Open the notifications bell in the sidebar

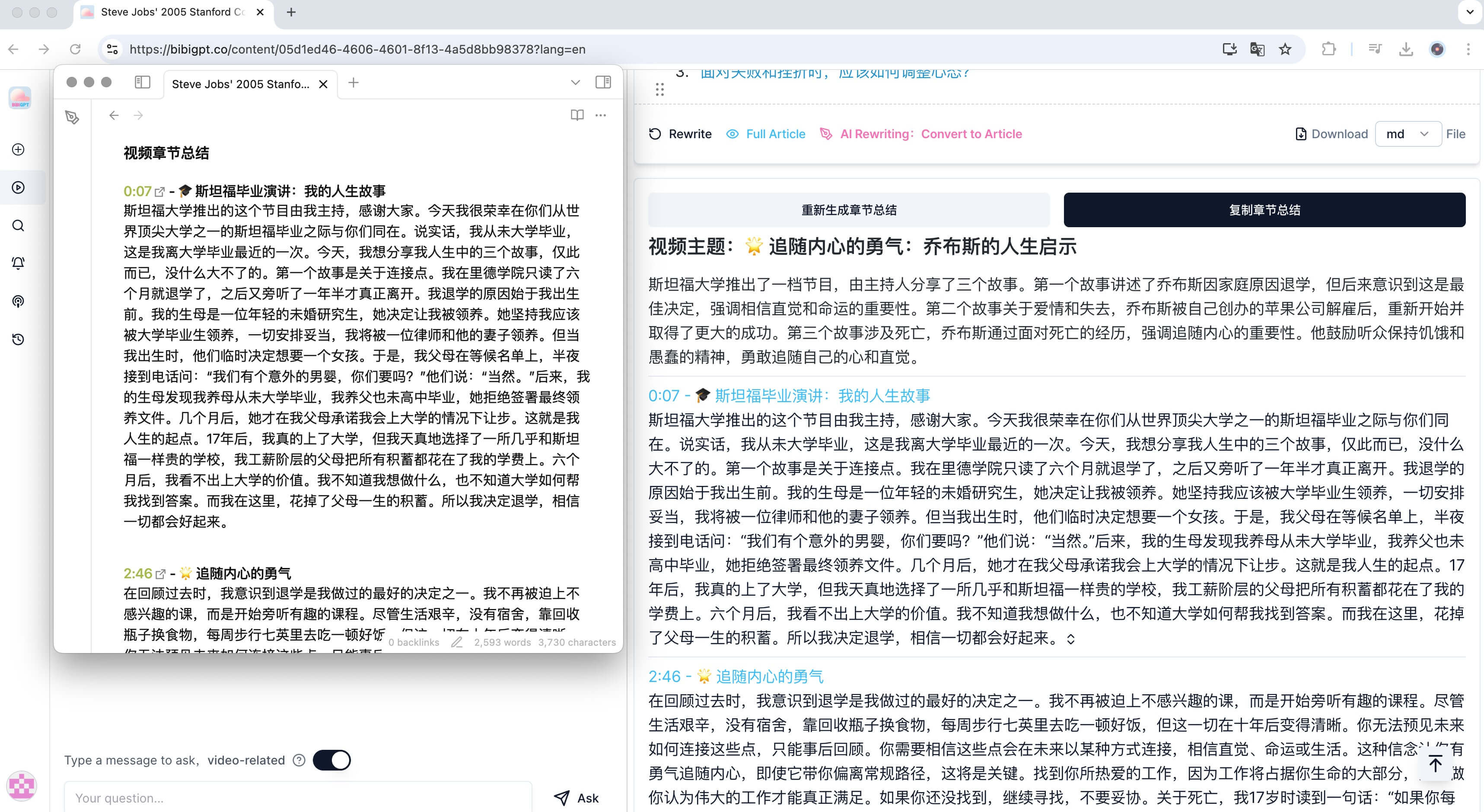[x=19, y=263]
